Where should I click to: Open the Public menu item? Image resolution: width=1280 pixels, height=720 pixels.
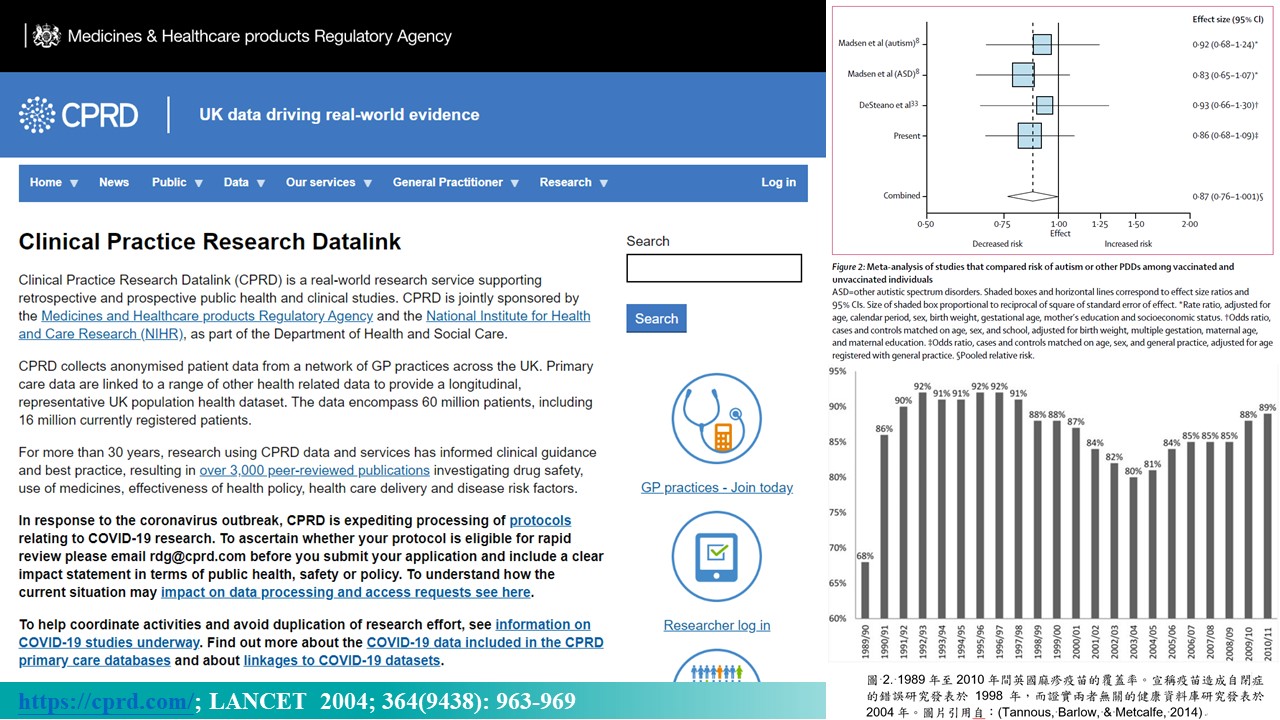(x=169, y=182)
